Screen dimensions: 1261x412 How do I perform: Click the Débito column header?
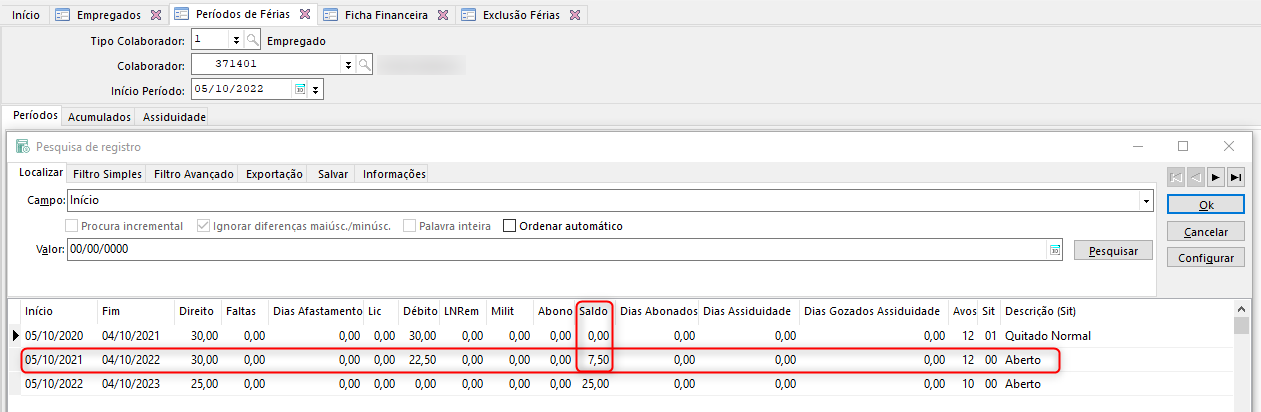(x=420, y=311)
